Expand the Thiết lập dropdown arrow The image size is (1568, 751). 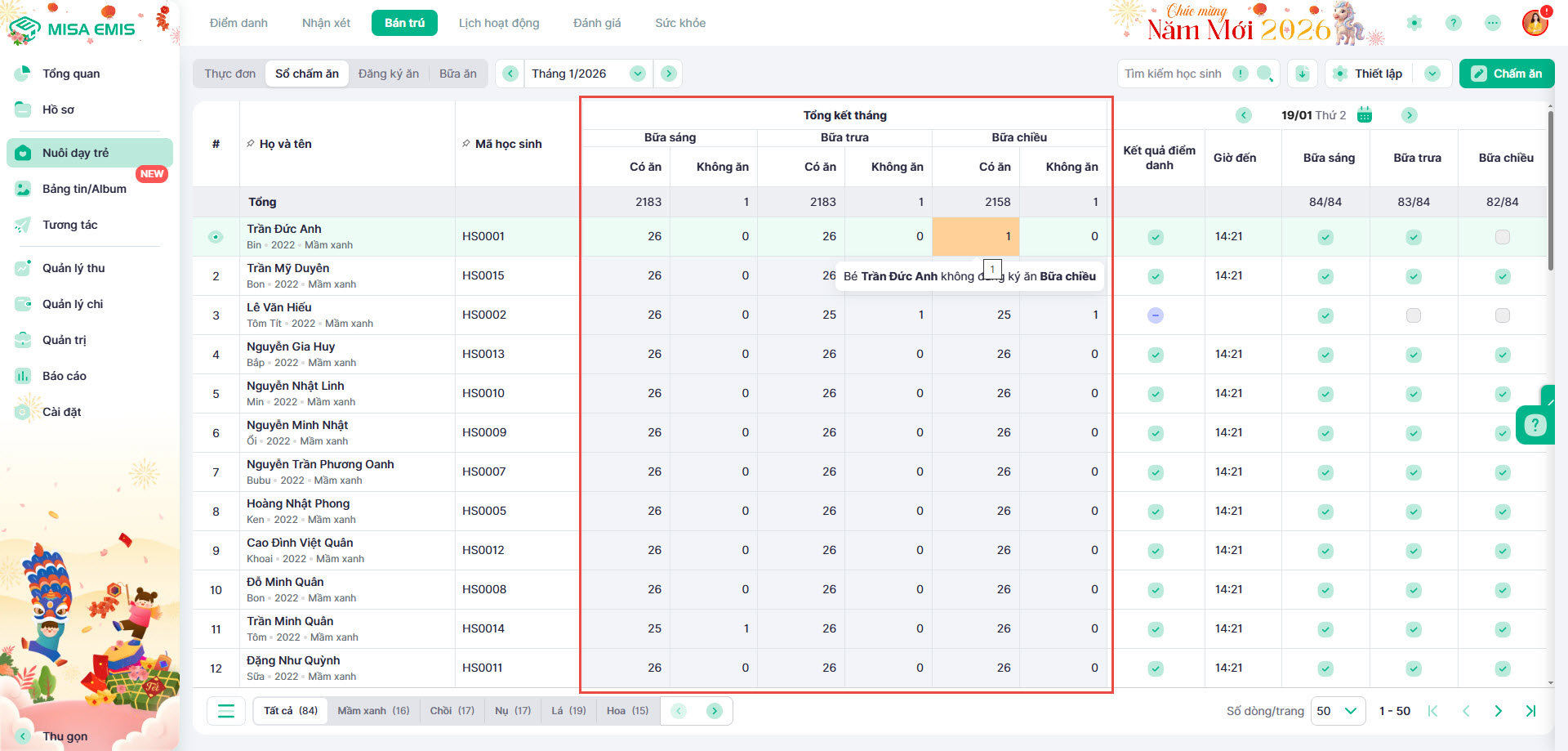1432,74
